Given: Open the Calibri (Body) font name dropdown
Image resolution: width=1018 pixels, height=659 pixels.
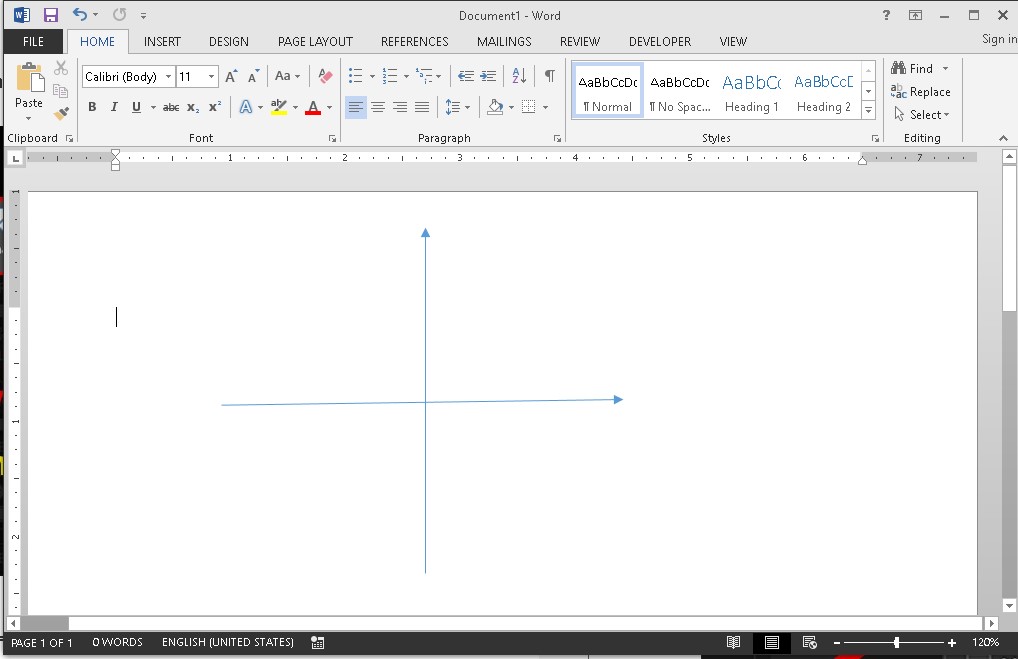Looking at the screenshot, I should click(x=168, y=77).
